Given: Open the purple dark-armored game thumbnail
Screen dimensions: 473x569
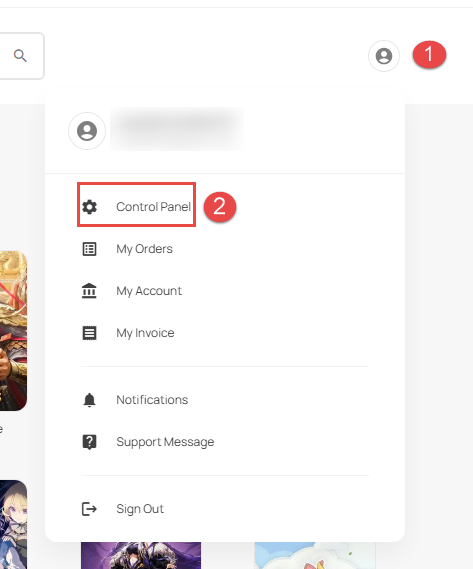Looking at the screenshot, I should pyautogui.click(x=141, y=555).
